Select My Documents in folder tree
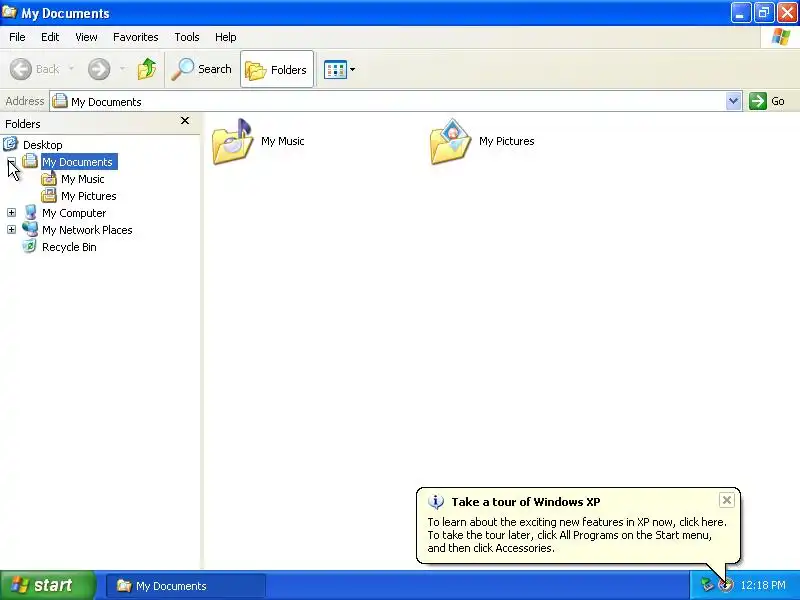The height and width of the screenshot is (600, 800). pos(78,162)
